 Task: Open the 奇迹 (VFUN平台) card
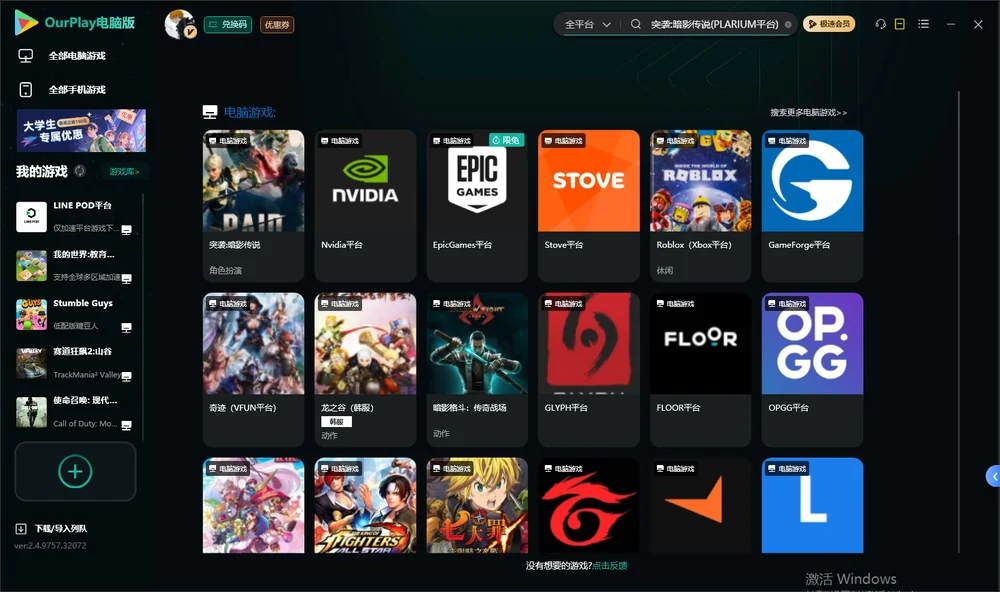(254, 369)
